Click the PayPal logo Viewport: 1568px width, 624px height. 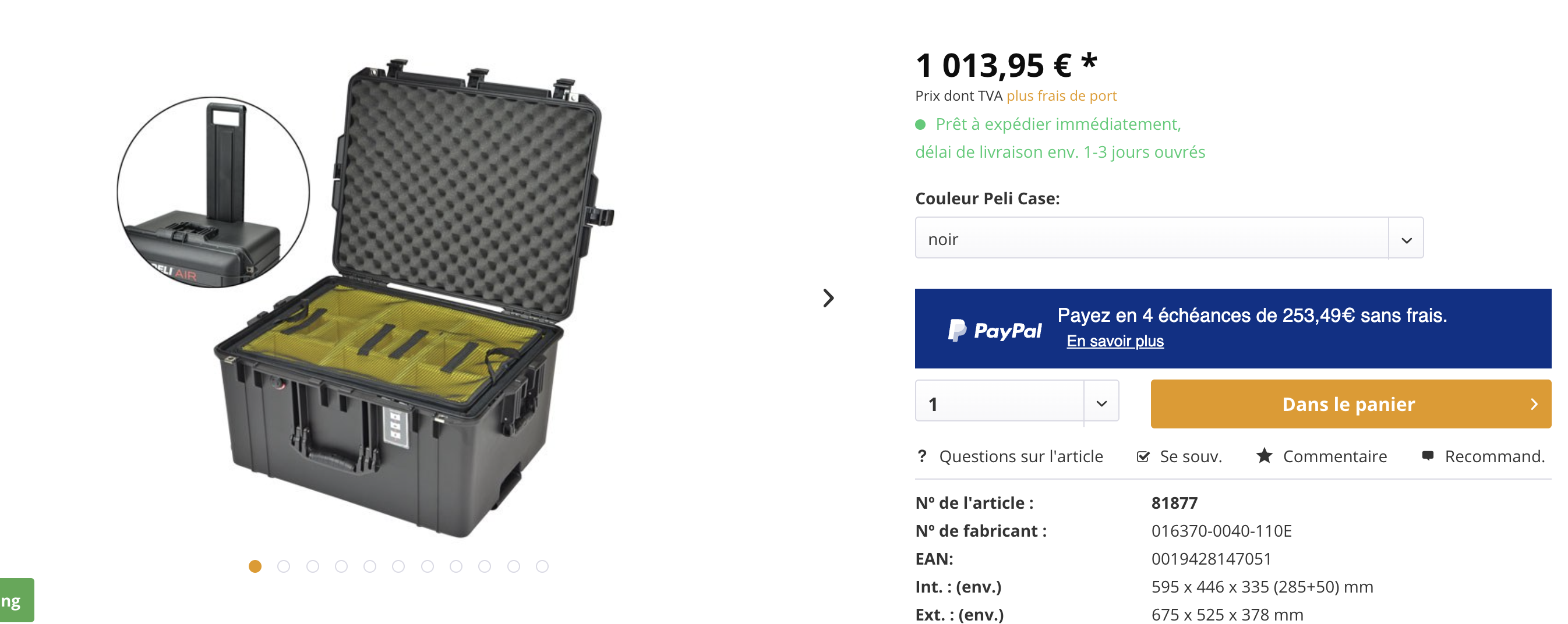pyautogui.click(x=995, y=330)
